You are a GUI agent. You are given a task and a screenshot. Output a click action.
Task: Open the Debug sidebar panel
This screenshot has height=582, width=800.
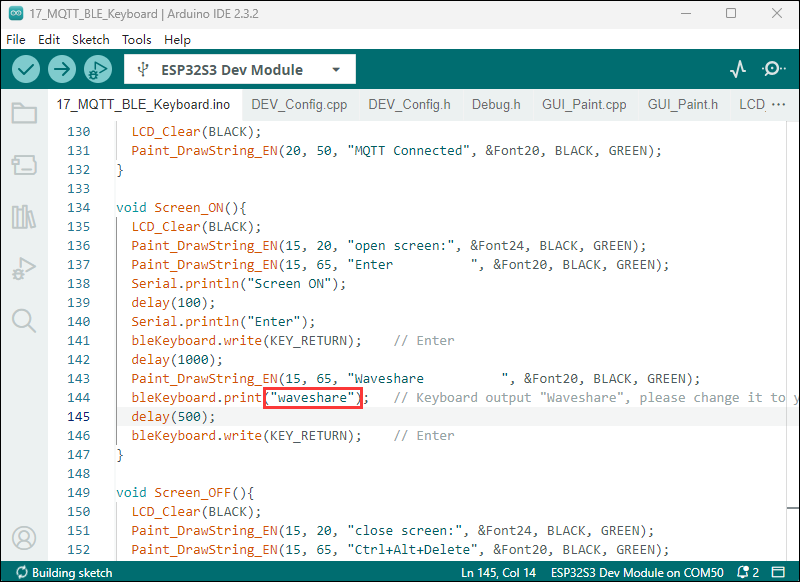point(24,268)
